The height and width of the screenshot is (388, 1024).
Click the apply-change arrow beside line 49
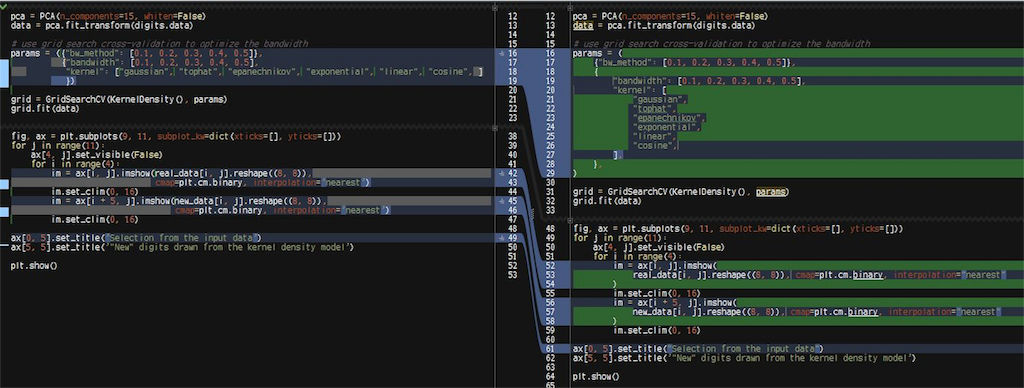pos(501,238)
